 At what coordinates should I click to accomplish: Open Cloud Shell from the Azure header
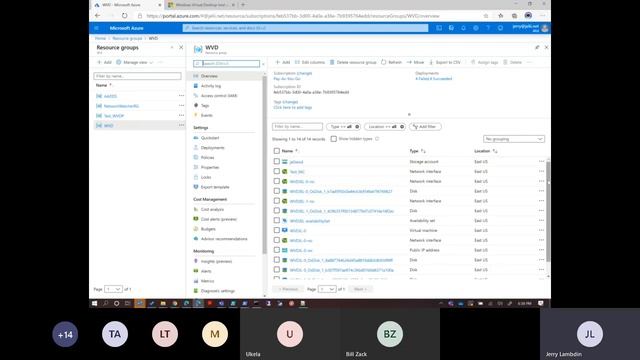coord(439,28)
